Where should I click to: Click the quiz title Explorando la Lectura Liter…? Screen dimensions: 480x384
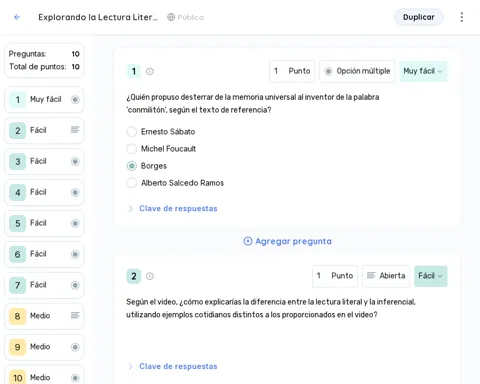(98, 17)
